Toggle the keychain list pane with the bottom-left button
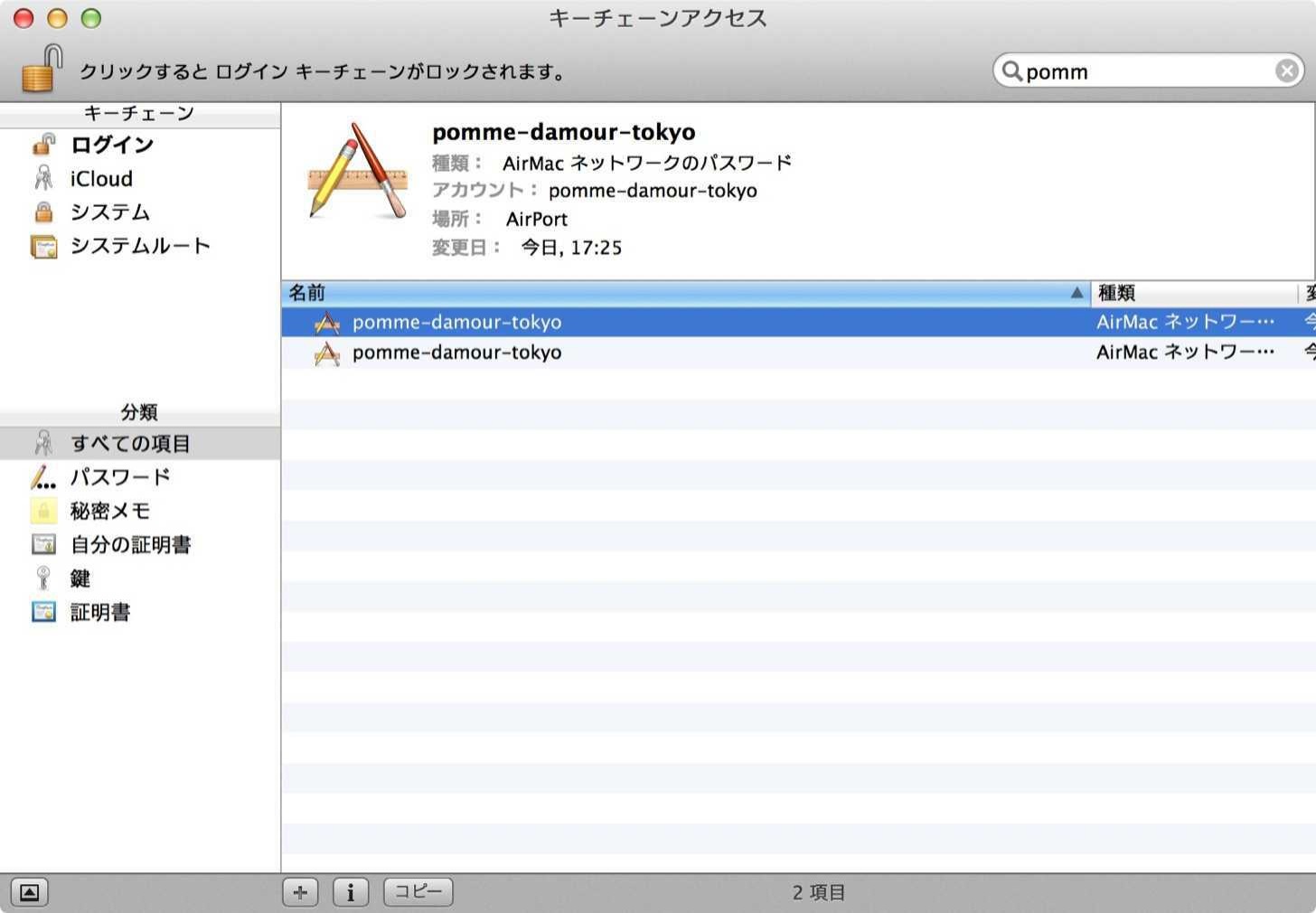 pos(29,892)
